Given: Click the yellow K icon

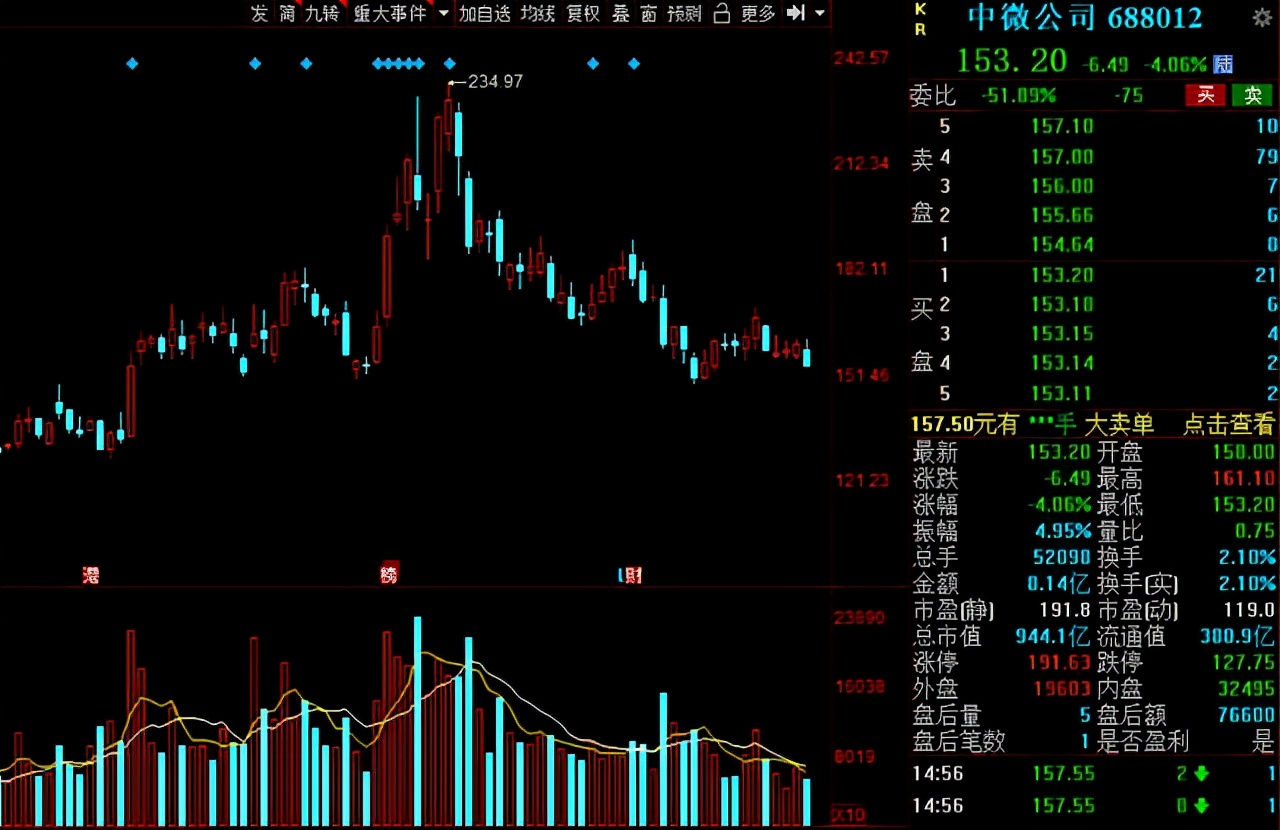Looking at the screenshot, I should click(920, 9).
